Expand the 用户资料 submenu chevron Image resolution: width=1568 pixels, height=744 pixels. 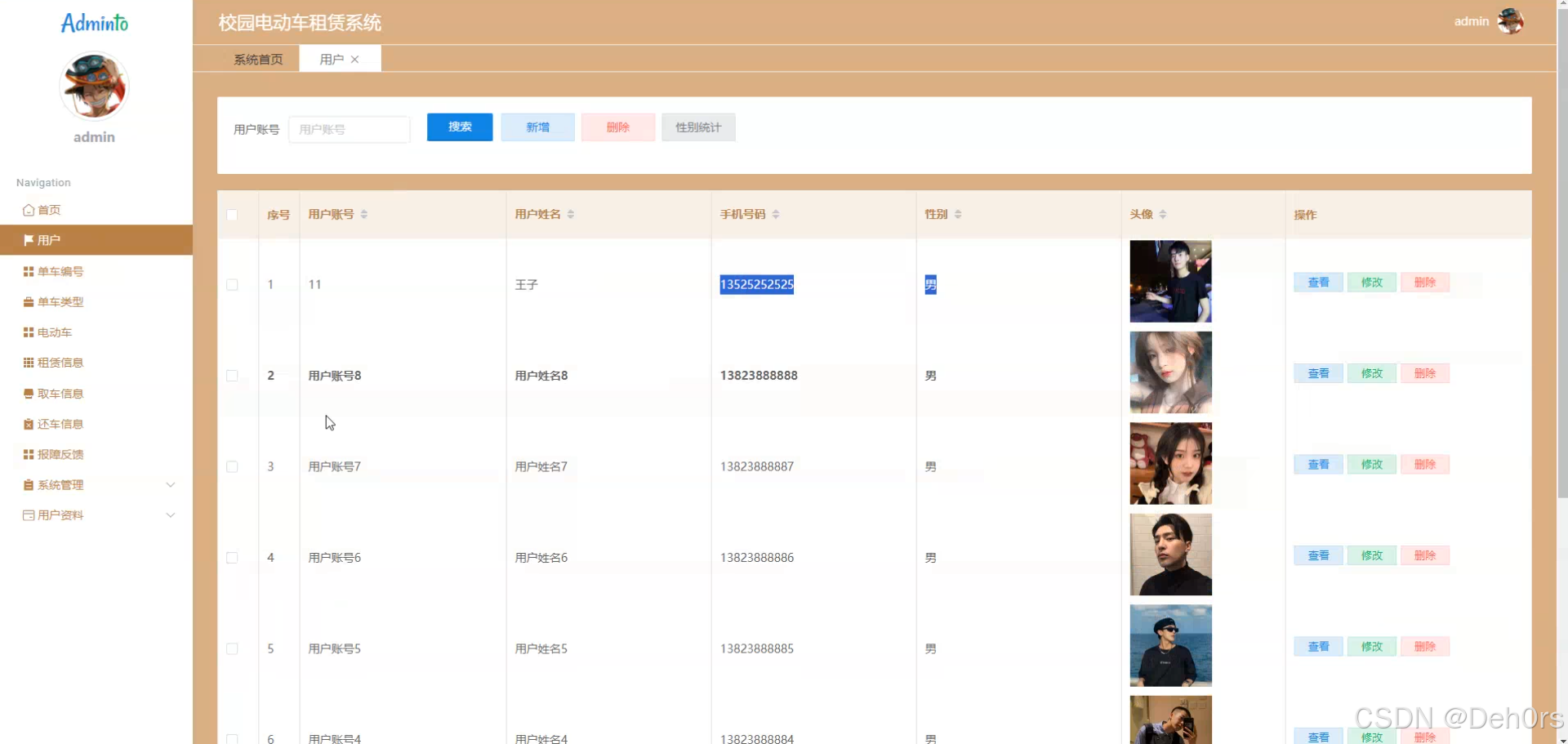coord(171,515)
